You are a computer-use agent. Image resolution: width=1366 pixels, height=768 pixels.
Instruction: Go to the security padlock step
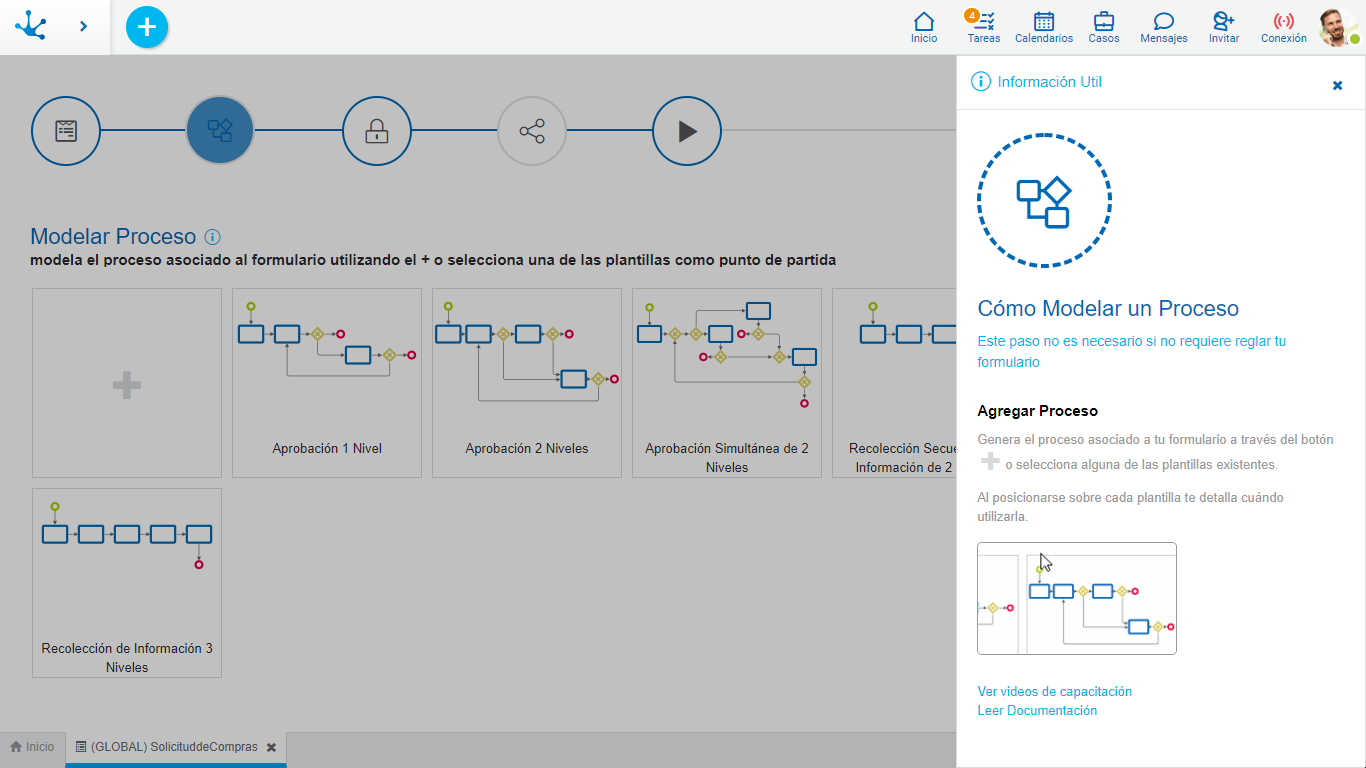click(376, 130)
